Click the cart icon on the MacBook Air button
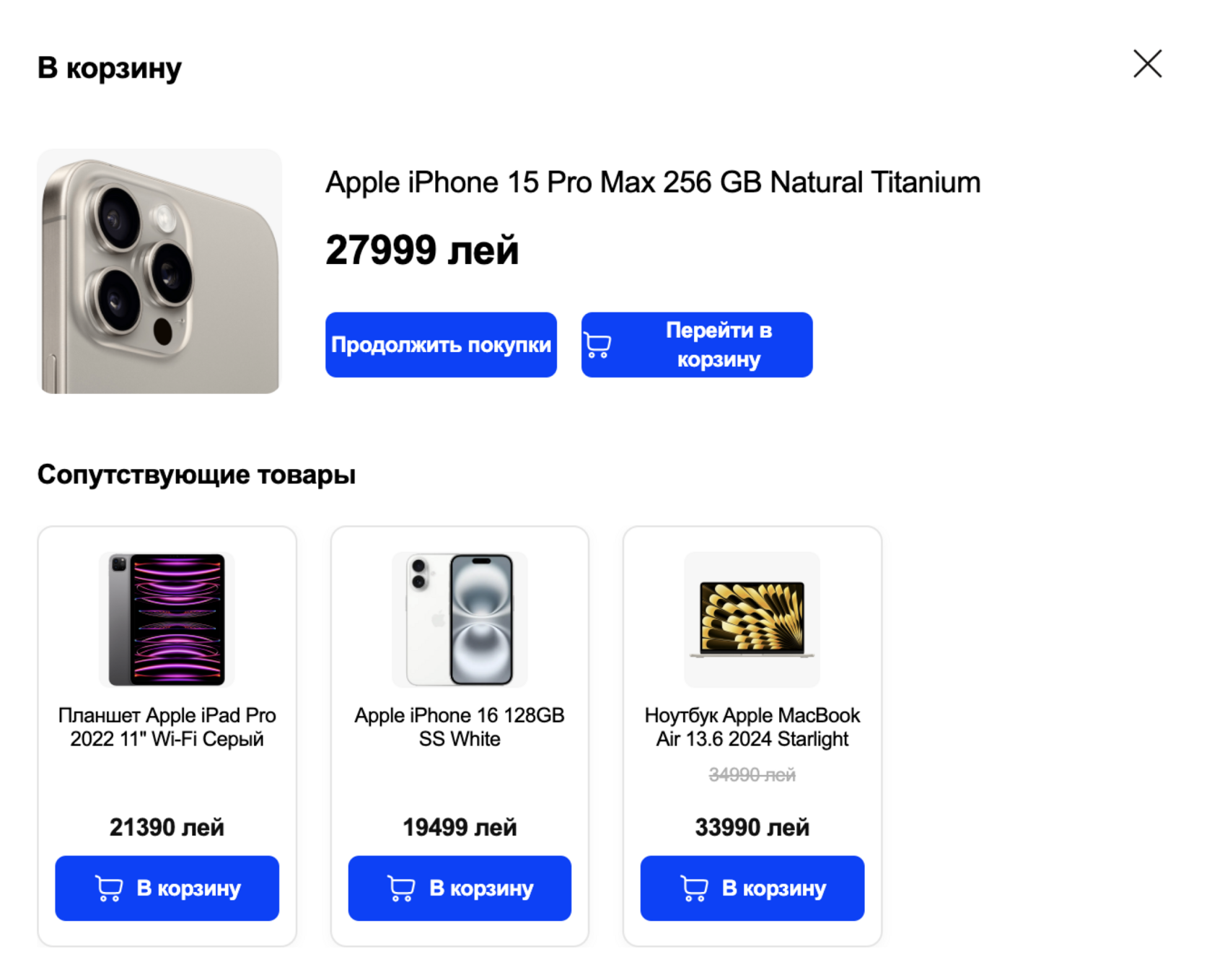 click(x=694, y=888)
